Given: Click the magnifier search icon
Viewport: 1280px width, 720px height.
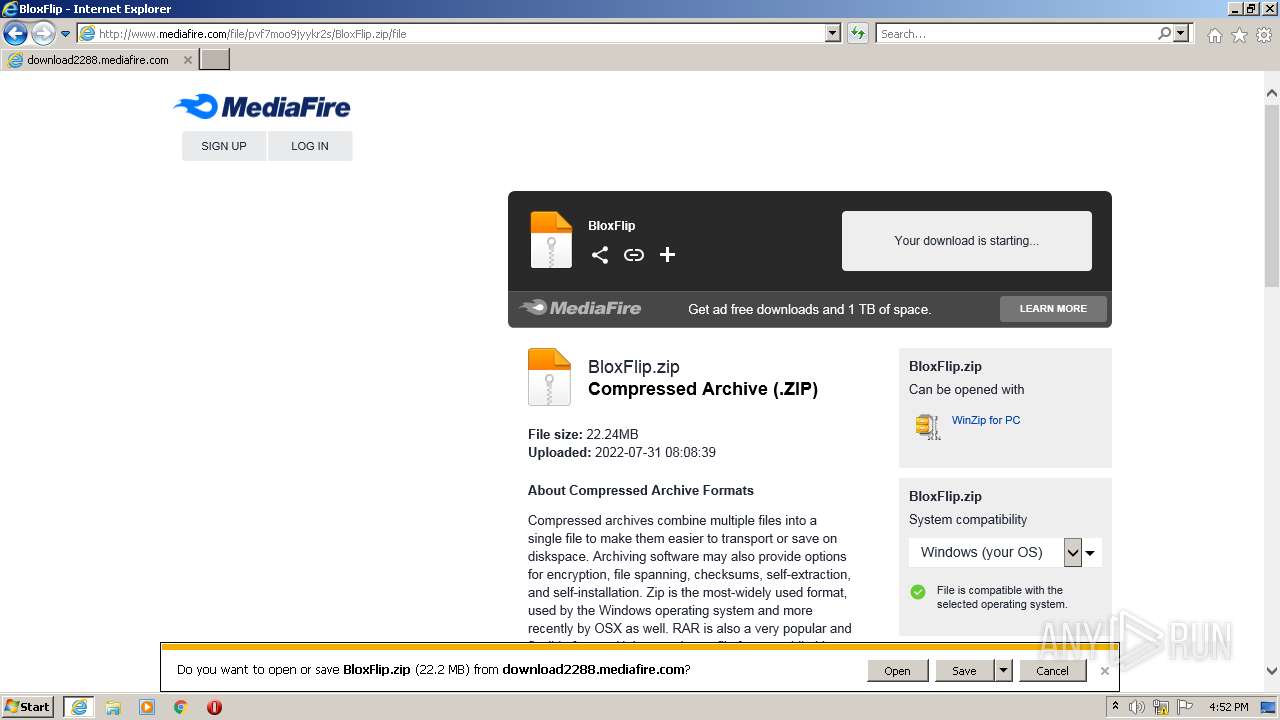Looking at the screenshot, I should 1164,34.
